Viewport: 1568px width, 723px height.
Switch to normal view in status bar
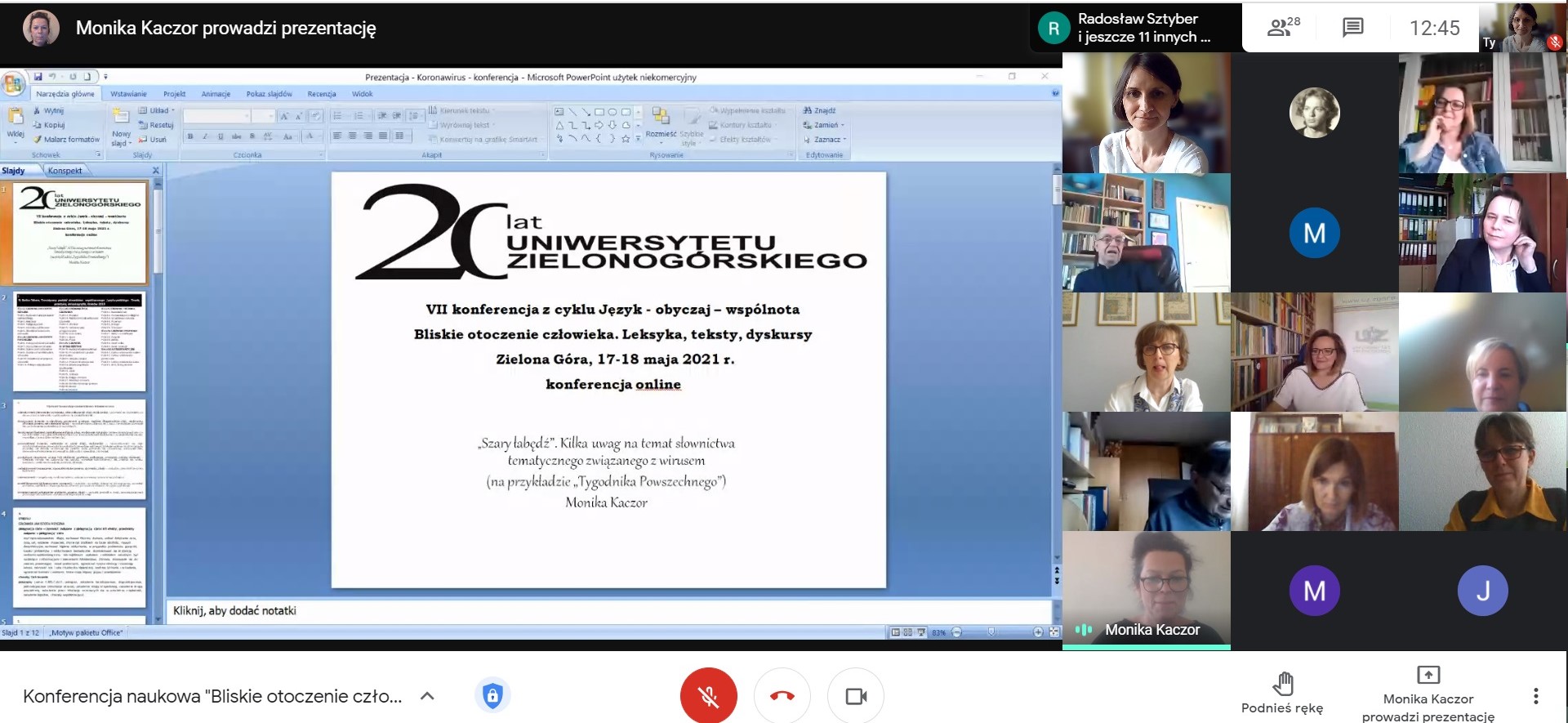(x=895, y=632)
